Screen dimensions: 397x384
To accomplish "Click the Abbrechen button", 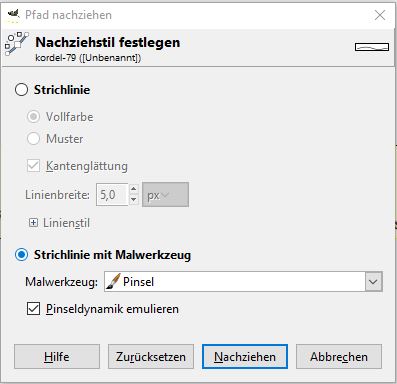I will click(339, 357).
